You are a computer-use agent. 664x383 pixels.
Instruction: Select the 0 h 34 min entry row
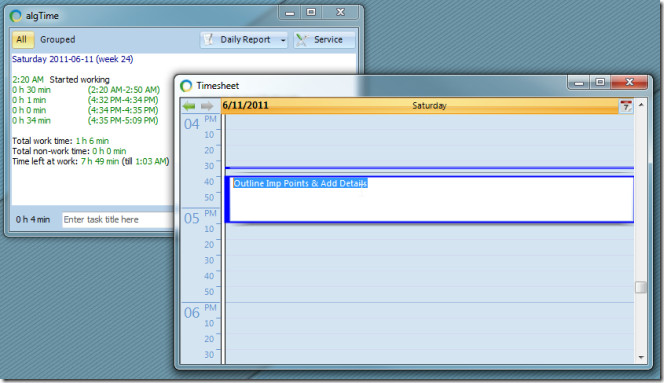point(85,120)
